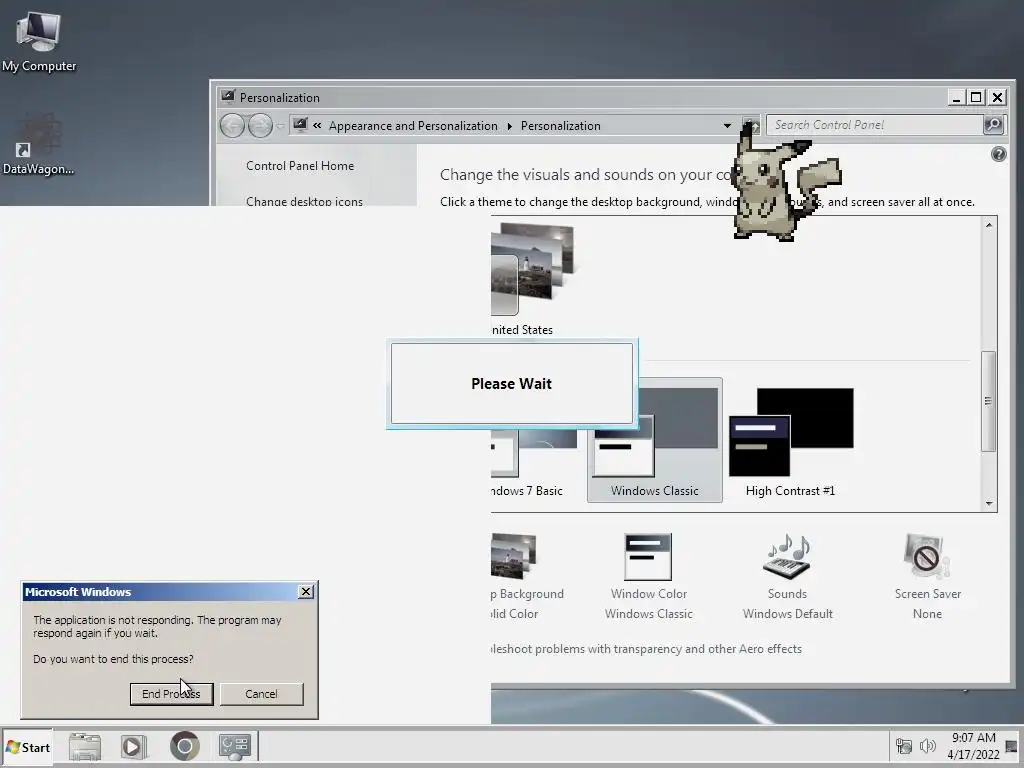Viewport: 1024px width, 768px height.
Task: Click the show desktop tray icon
Action: (1012, 746)
